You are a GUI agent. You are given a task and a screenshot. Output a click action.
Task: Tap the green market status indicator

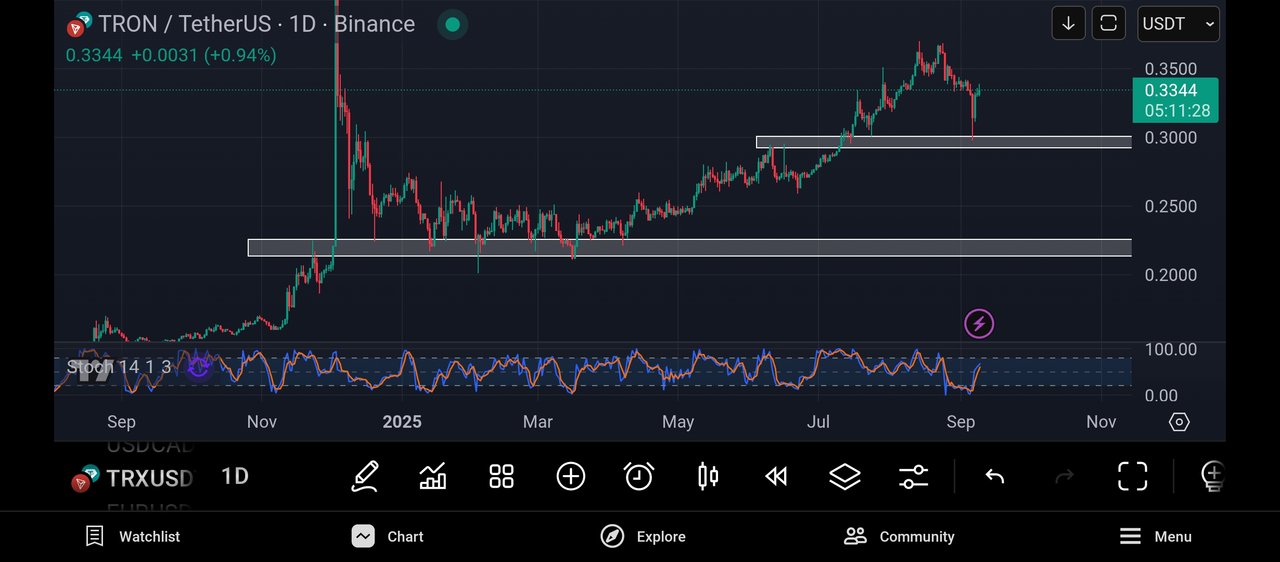click(452, 24)
